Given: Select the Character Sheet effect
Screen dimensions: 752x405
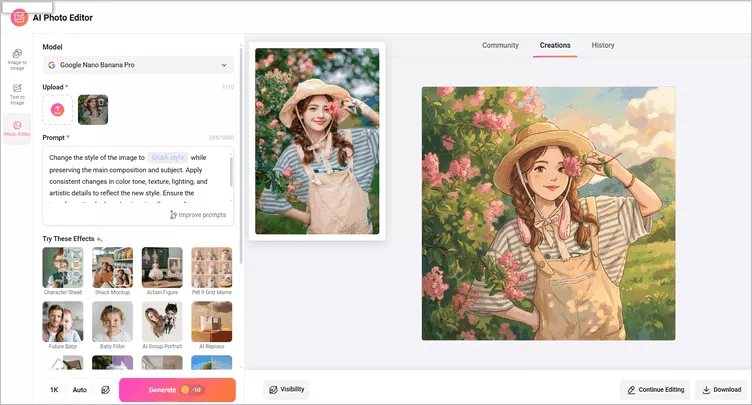Looking at the screenshot, I should click(63, 271).
